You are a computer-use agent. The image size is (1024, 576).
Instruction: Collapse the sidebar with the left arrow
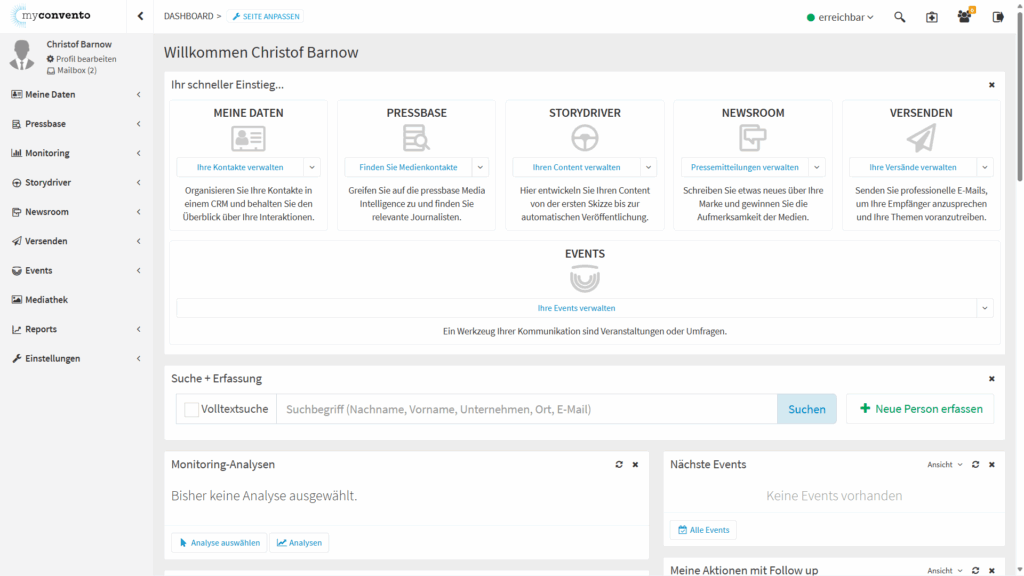pyautogui.click(x=140, y=16)
